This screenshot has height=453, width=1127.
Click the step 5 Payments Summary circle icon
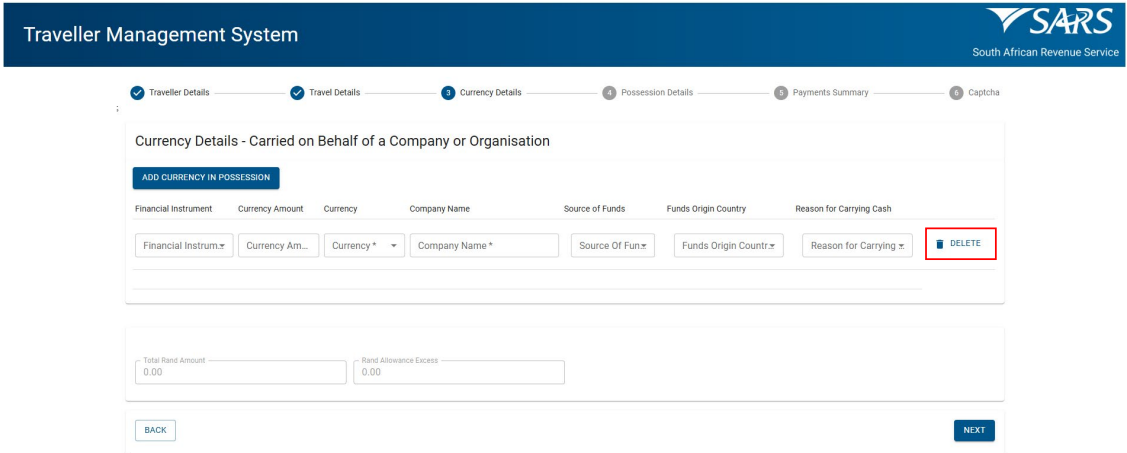[x=781, y=93]
